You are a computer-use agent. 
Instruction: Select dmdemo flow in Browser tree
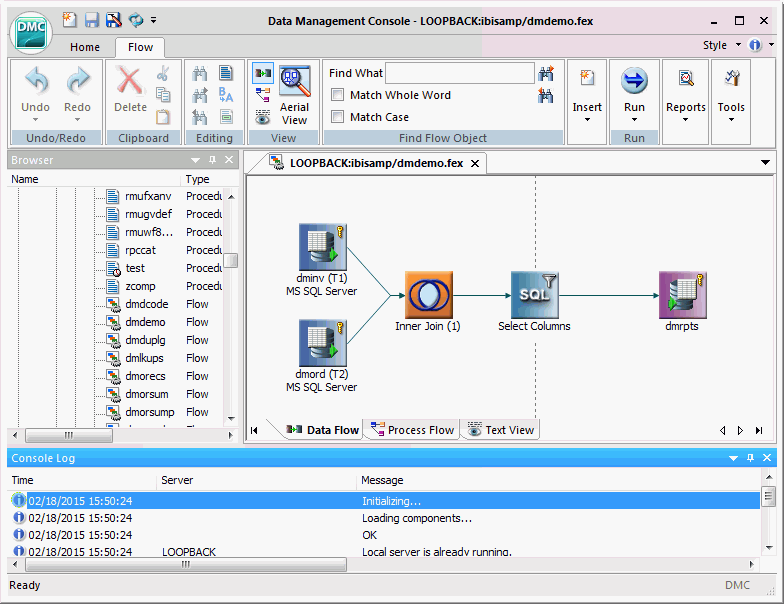point(145,322)
